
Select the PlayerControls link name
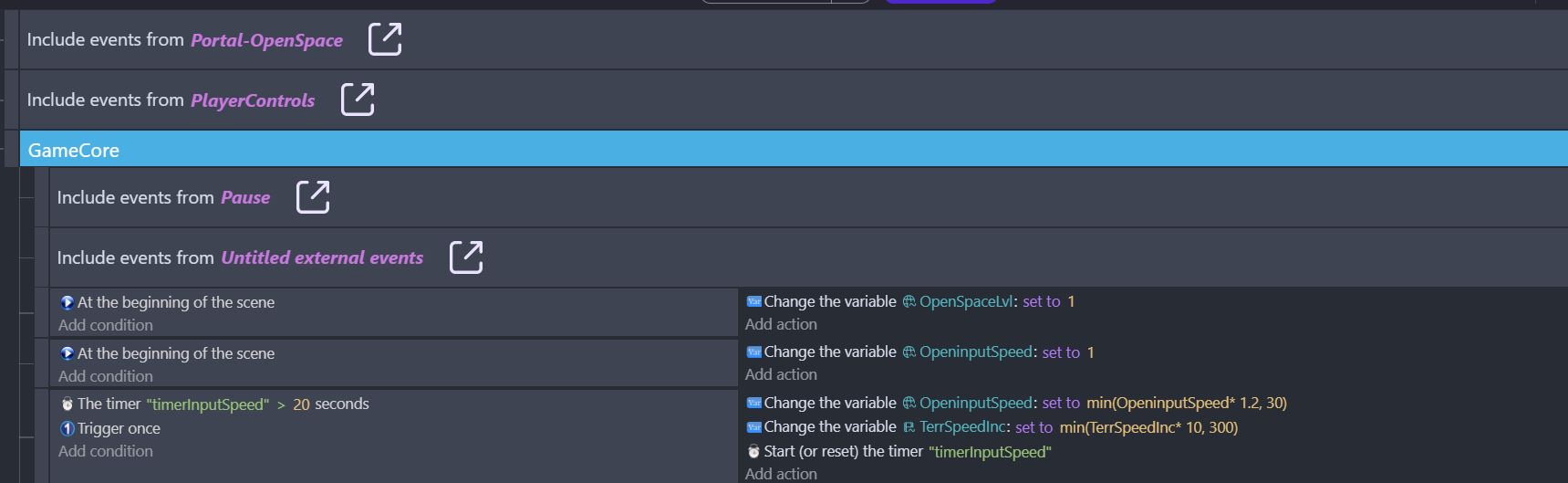[x=253, y=100]
